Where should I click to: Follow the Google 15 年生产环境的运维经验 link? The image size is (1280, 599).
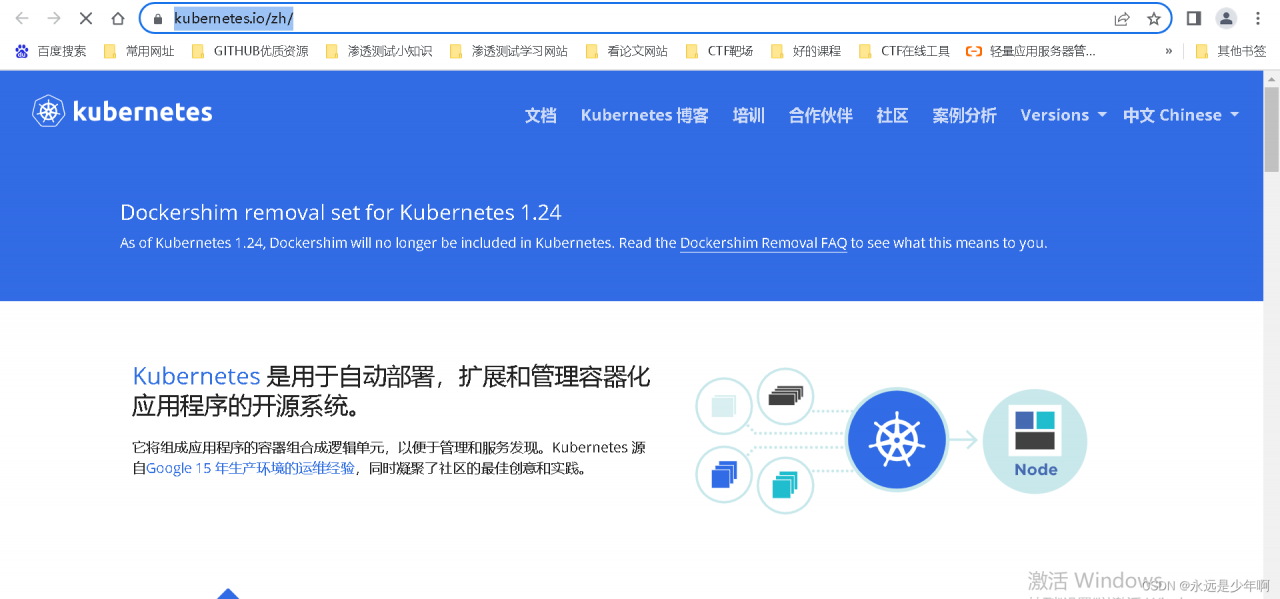point(251,468)
